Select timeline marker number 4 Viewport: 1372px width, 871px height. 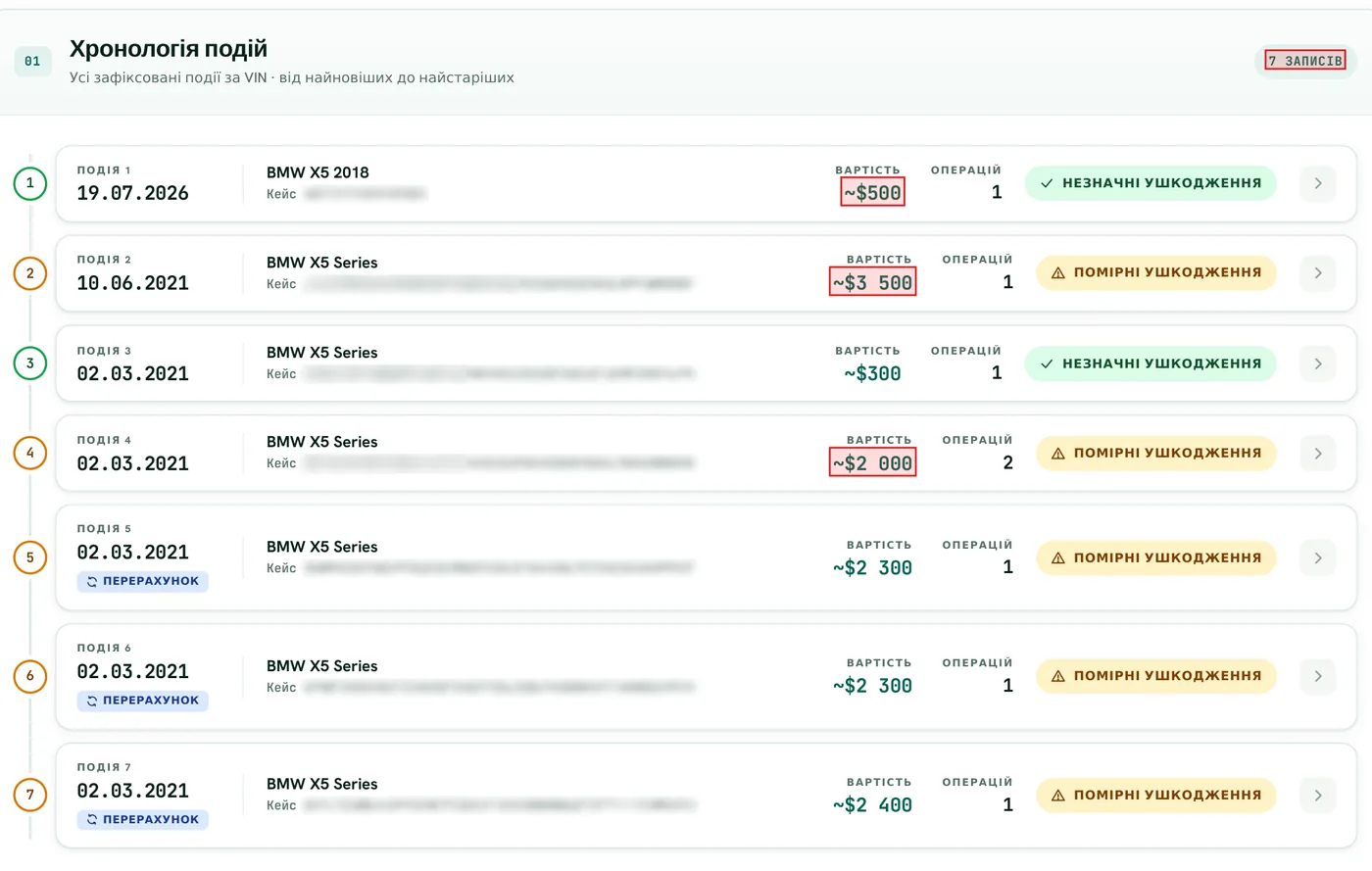30,454
